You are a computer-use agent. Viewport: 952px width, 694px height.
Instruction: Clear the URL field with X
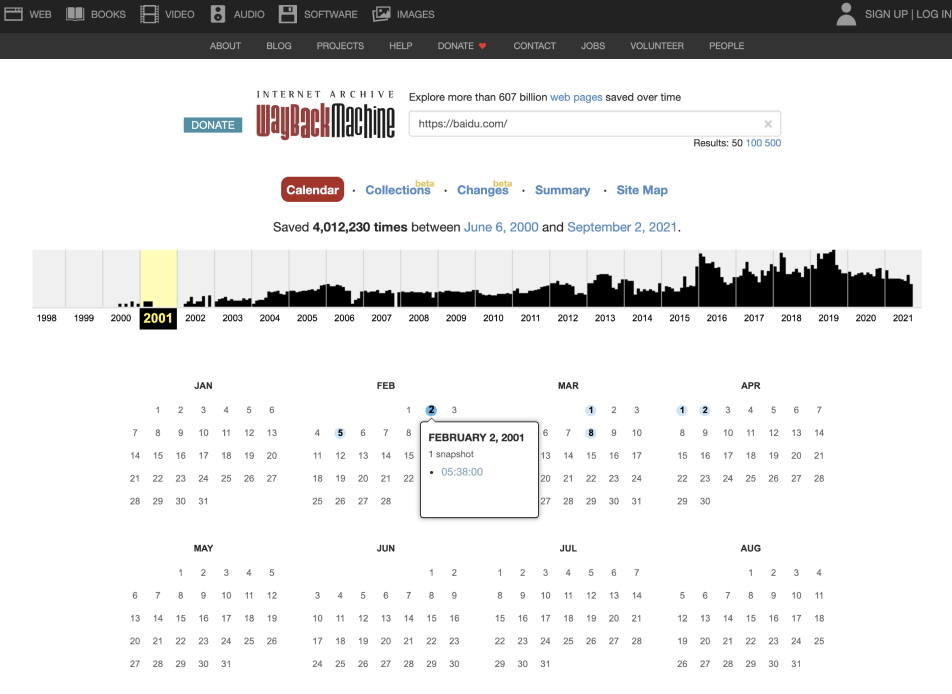[x=768, y=124]
